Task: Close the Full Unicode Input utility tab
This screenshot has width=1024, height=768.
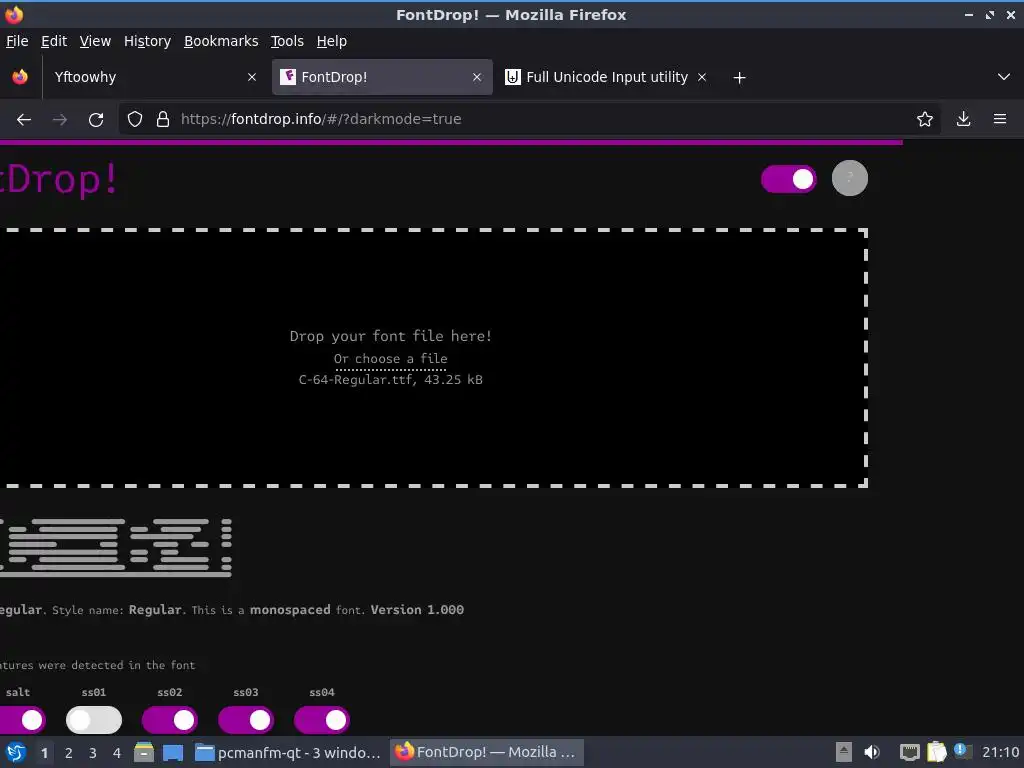Action: click(702, 77)
